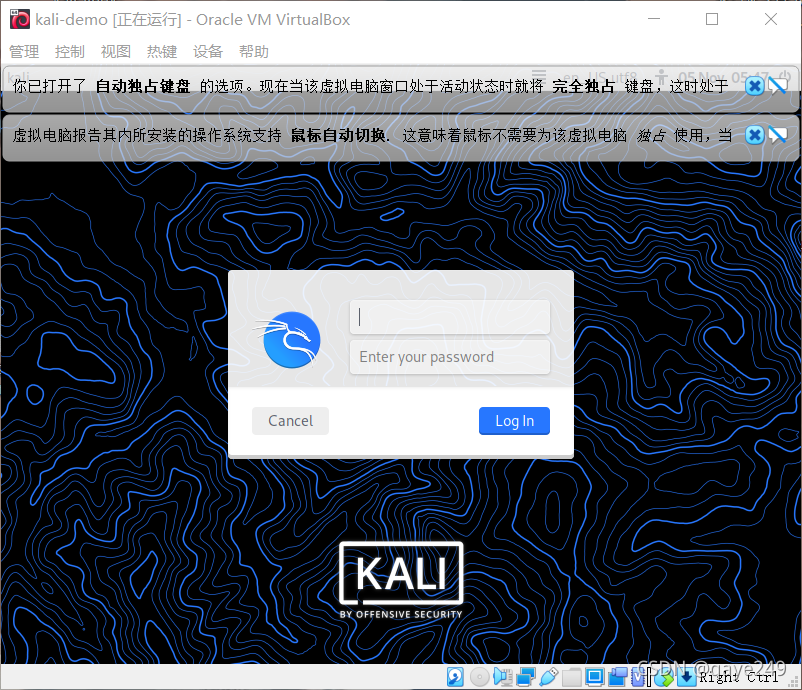The image size is (802, 690).
Task: Click the VirtualBox icon in title bar
Action: (x=20, y=19)
